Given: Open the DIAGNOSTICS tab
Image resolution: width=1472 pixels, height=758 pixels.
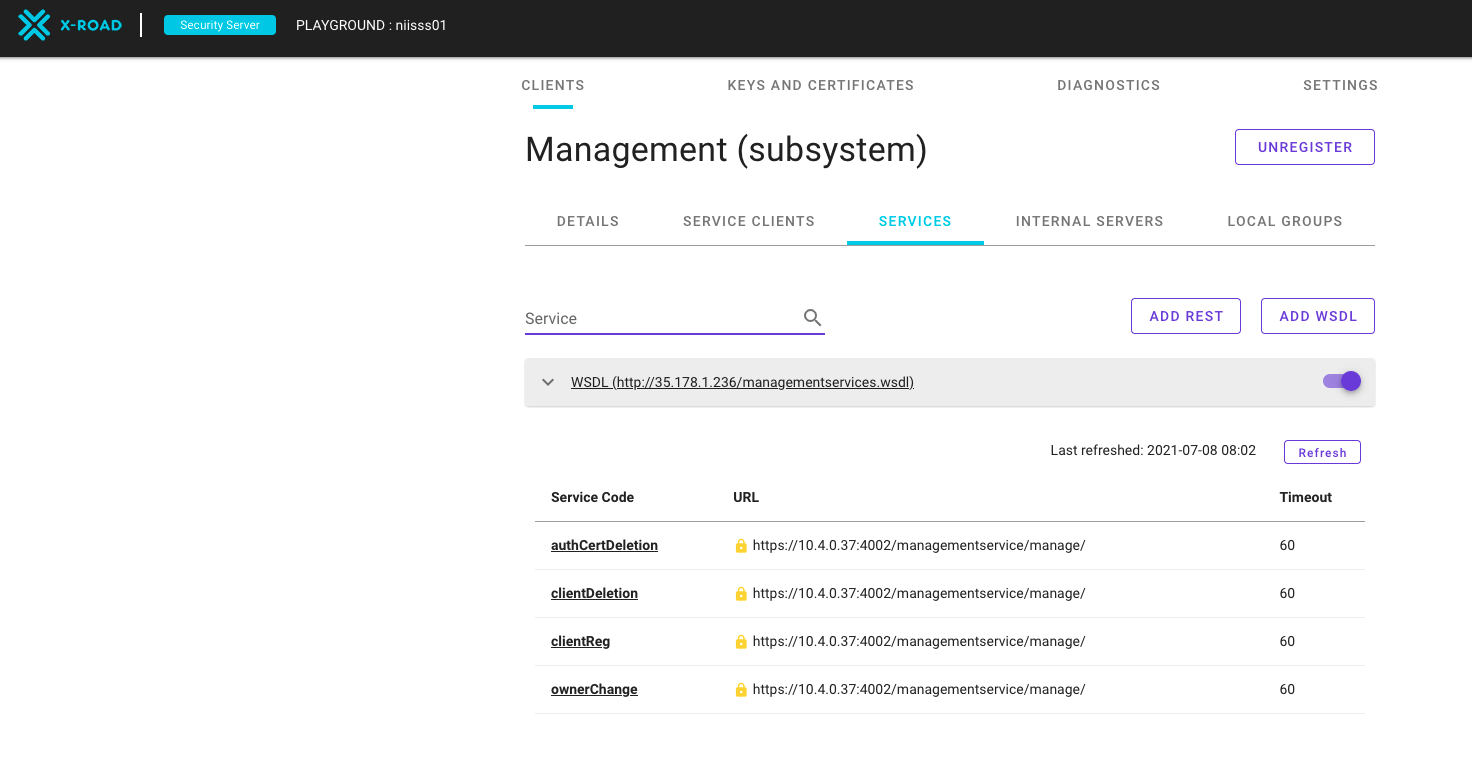Looking at the screenshot, I should pos(1108,85).
